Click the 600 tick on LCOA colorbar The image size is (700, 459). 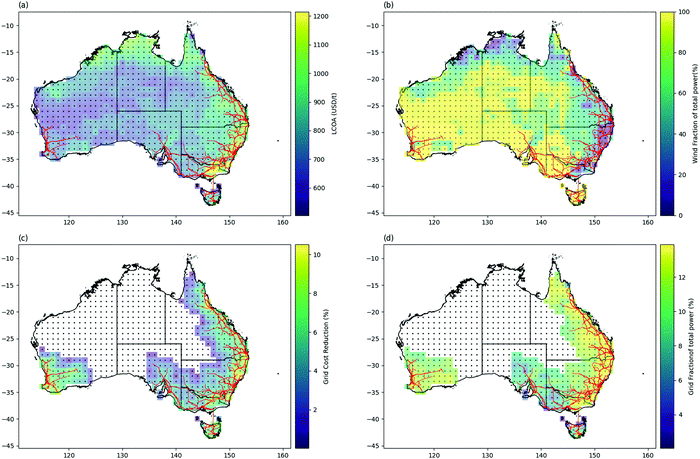point(320,188)
